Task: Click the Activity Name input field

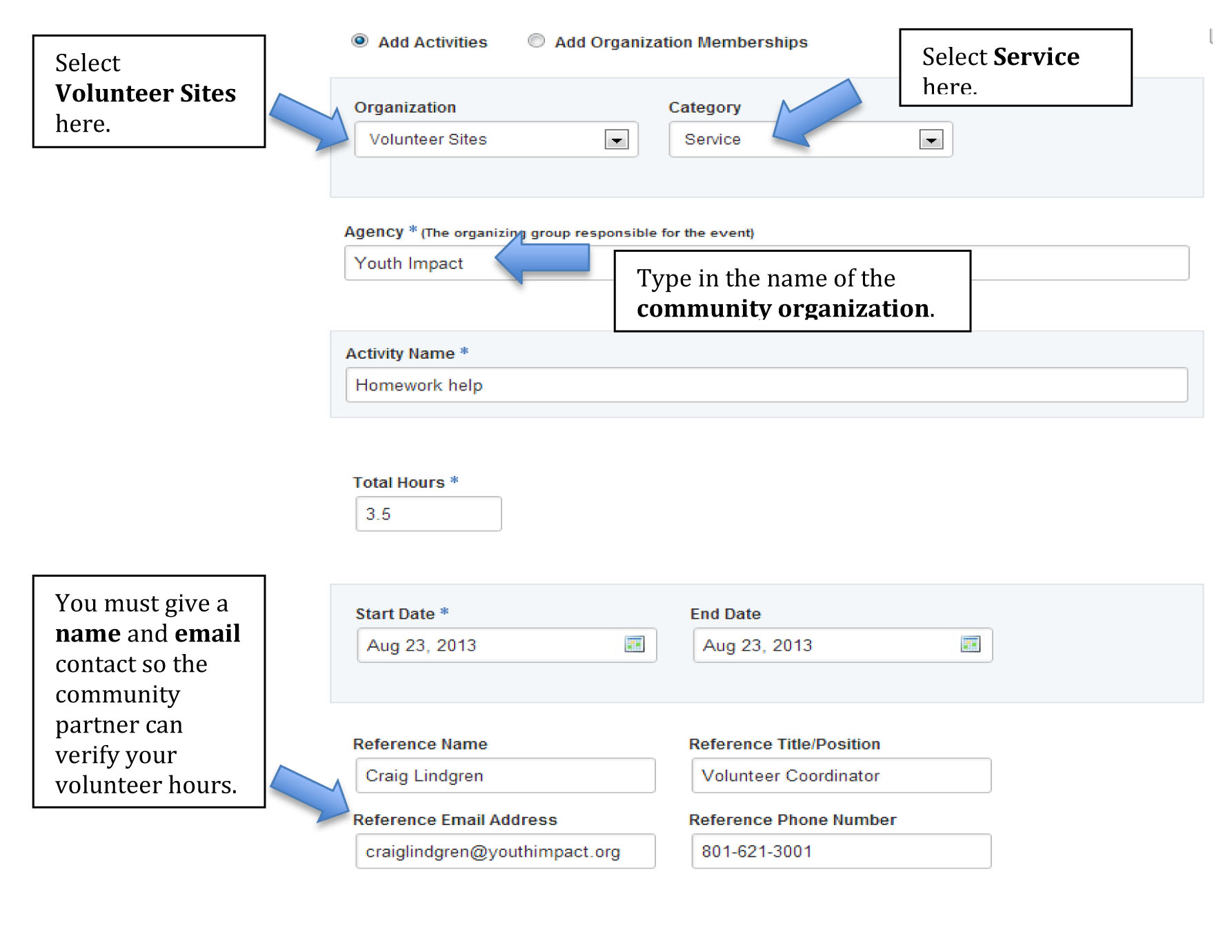Action: click(x=766, y=385)
